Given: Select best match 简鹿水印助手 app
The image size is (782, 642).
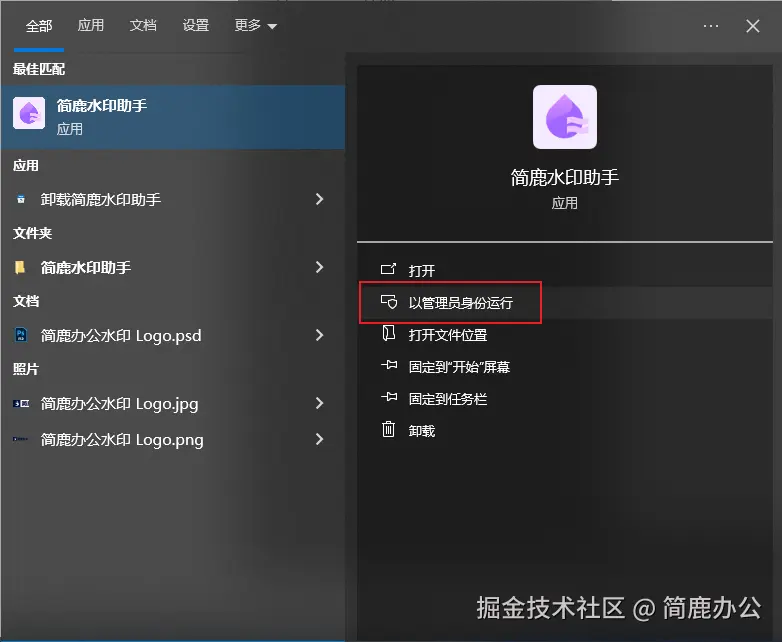Looking at the screenshot, I should [173, 117].
